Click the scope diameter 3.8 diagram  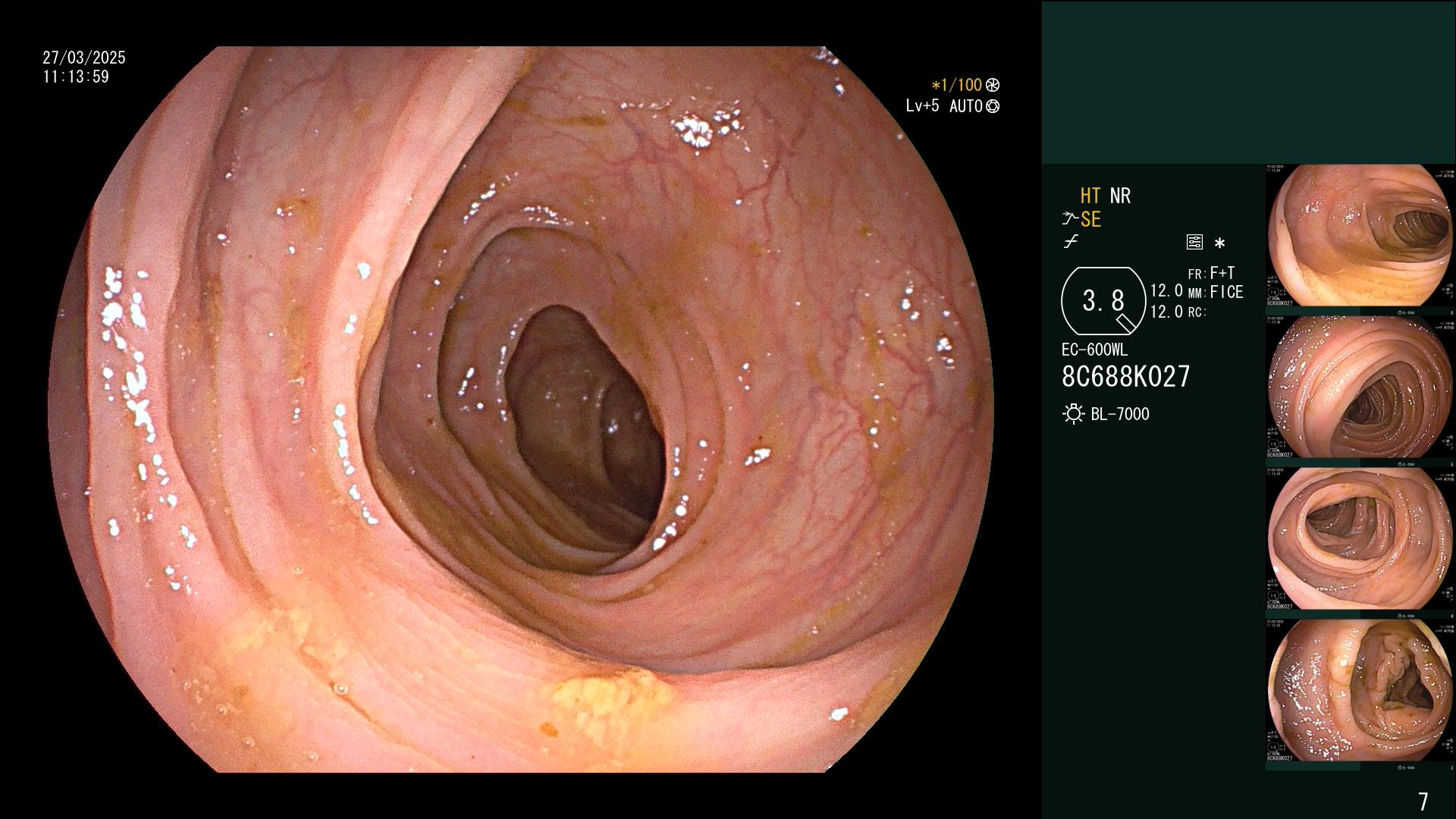click(1103, 301)
